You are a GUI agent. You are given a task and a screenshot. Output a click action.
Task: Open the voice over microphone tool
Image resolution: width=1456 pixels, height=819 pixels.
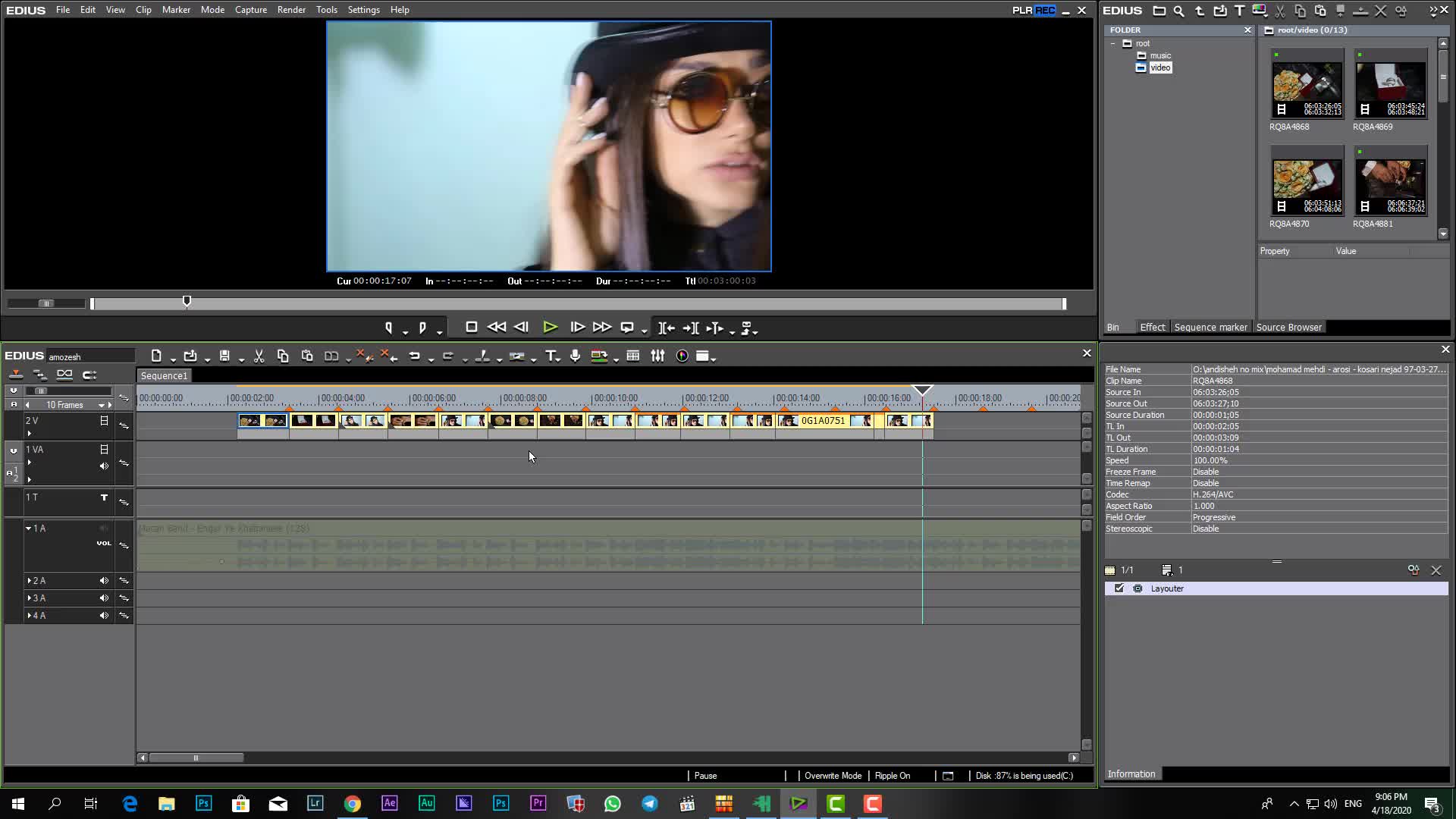click(575, 356)
